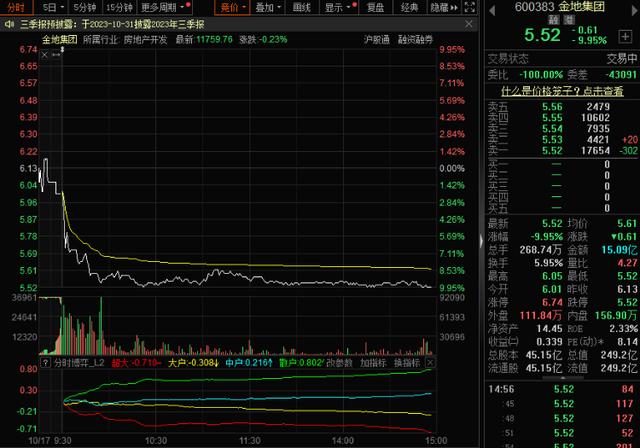Click the 14:00 time axis marker
This screenshot has width=640, height=448.
[342, 441]
